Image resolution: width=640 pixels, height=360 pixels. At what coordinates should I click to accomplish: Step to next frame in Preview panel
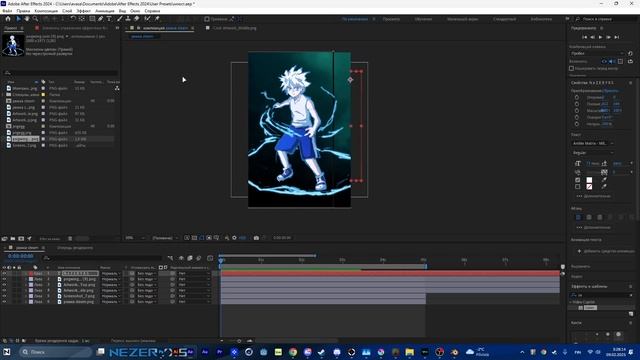(609, 37)
